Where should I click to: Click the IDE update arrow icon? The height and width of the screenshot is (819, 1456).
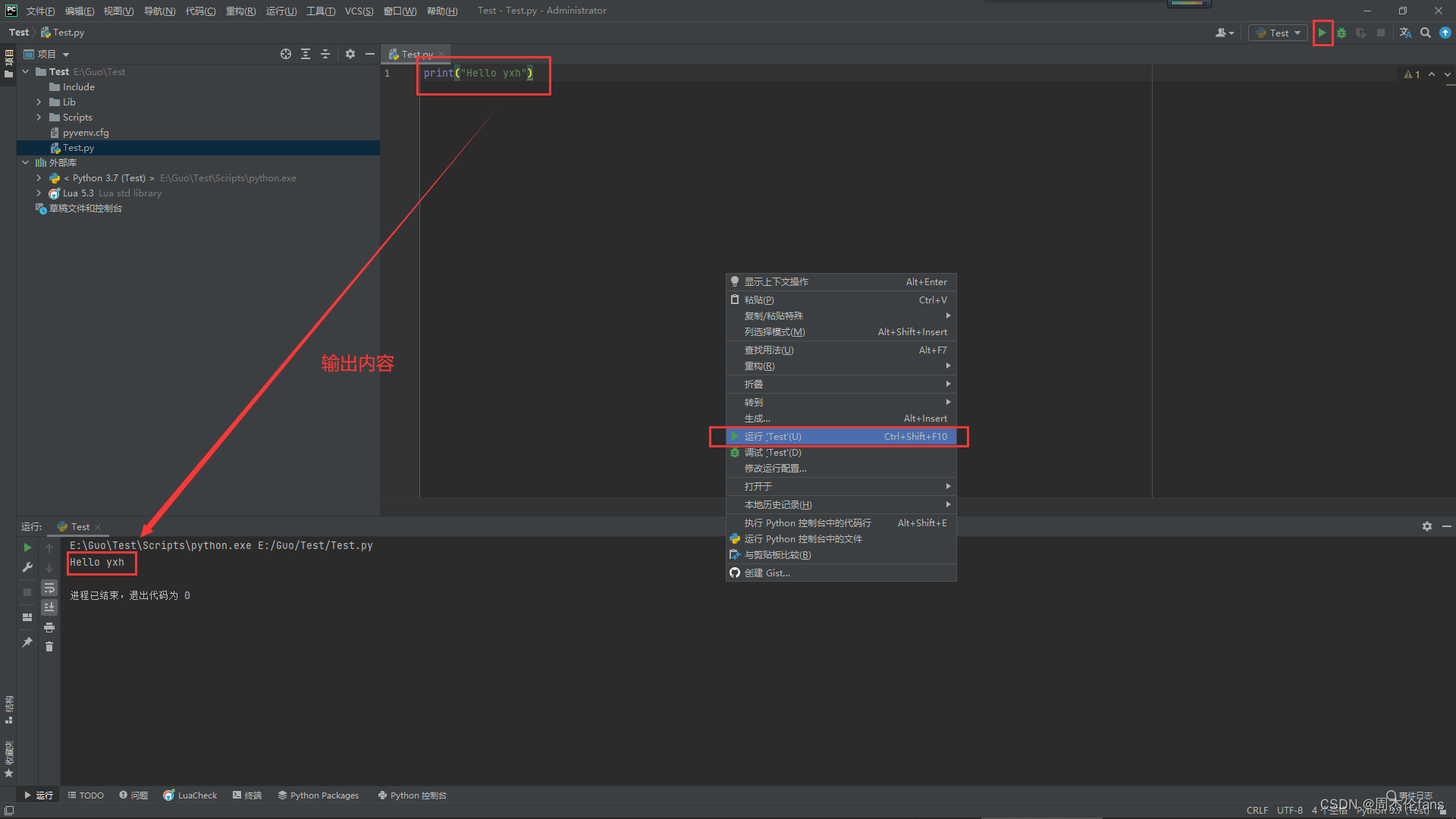click(1445, 33)
